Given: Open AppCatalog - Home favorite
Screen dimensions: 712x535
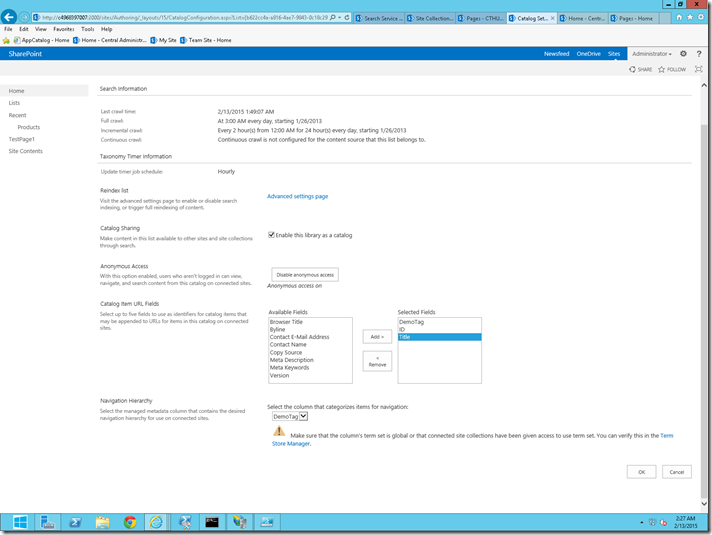Looking at the screenshot, I should pyautogui.click(x=41, y=40).
